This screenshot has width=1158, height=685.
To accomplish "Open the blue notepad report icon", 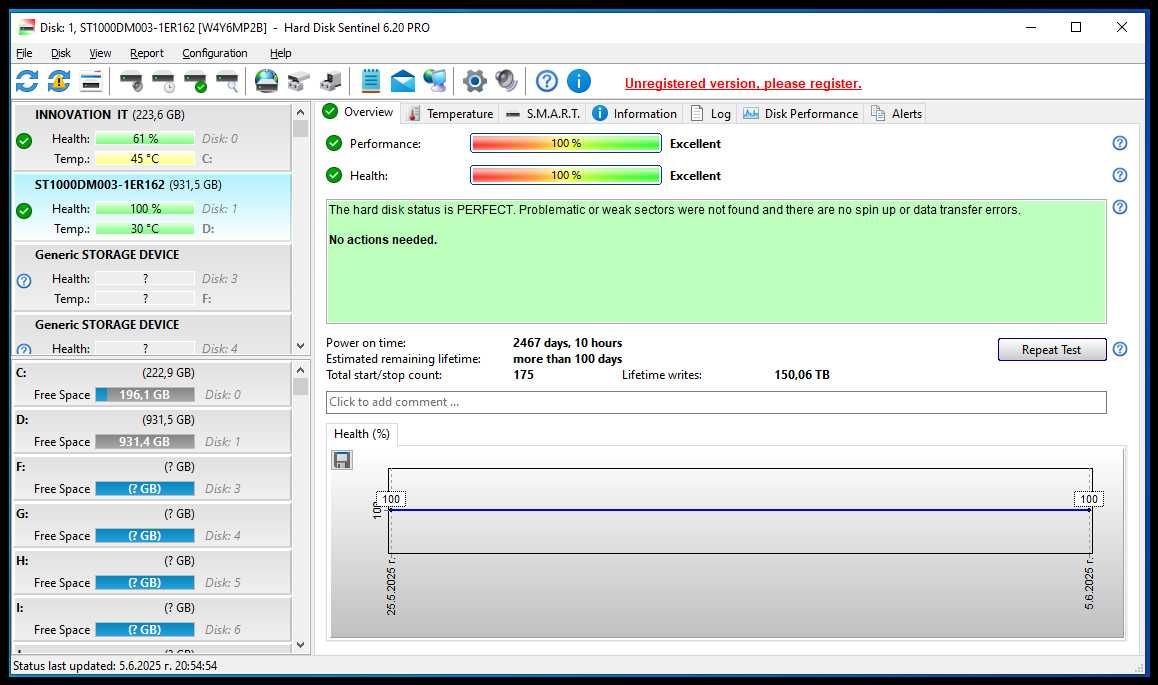I will pos(371,81).
